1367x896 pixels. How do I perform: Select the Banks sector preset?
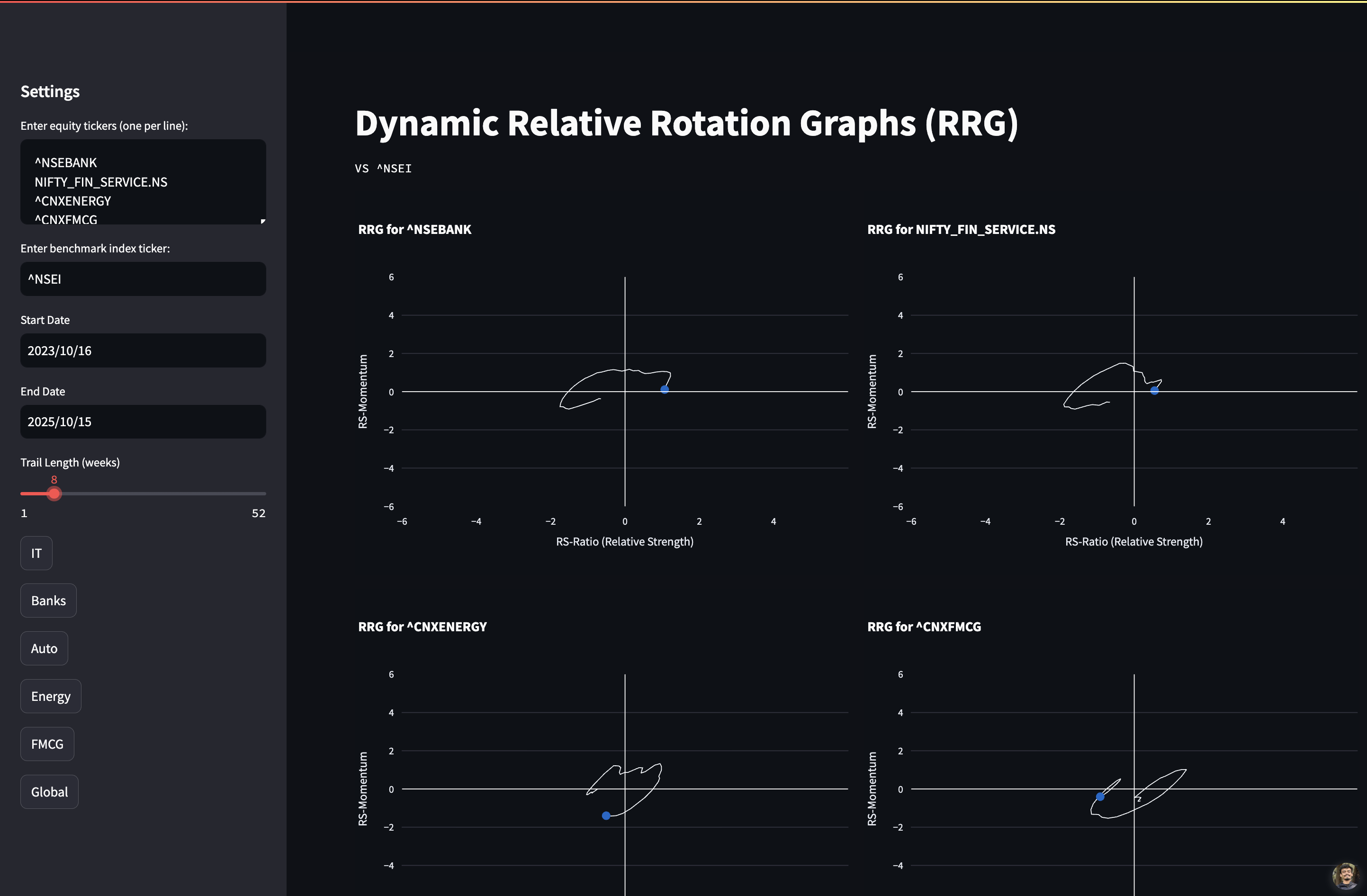click(48, 601)
